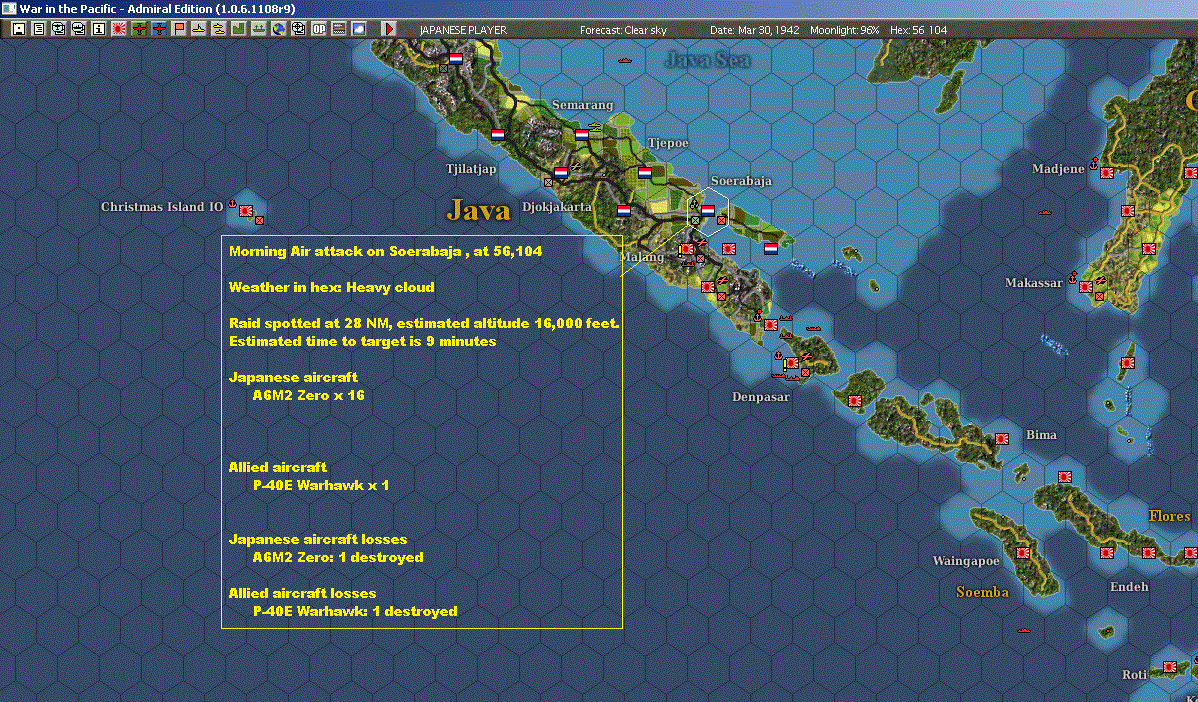Select the Japanese flag at Bima

tap(1002, 439)
